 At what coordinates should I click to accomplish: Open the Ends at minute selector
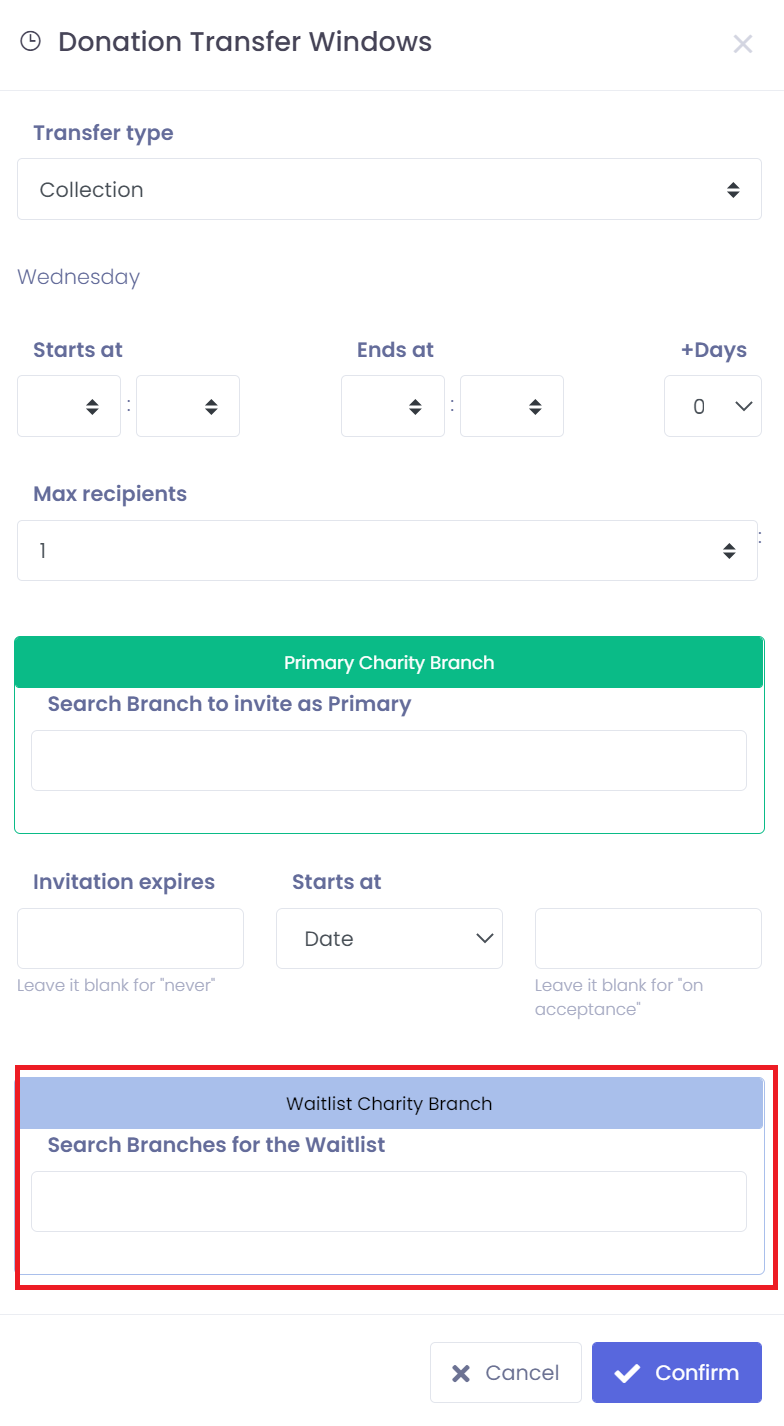point(512,406)
